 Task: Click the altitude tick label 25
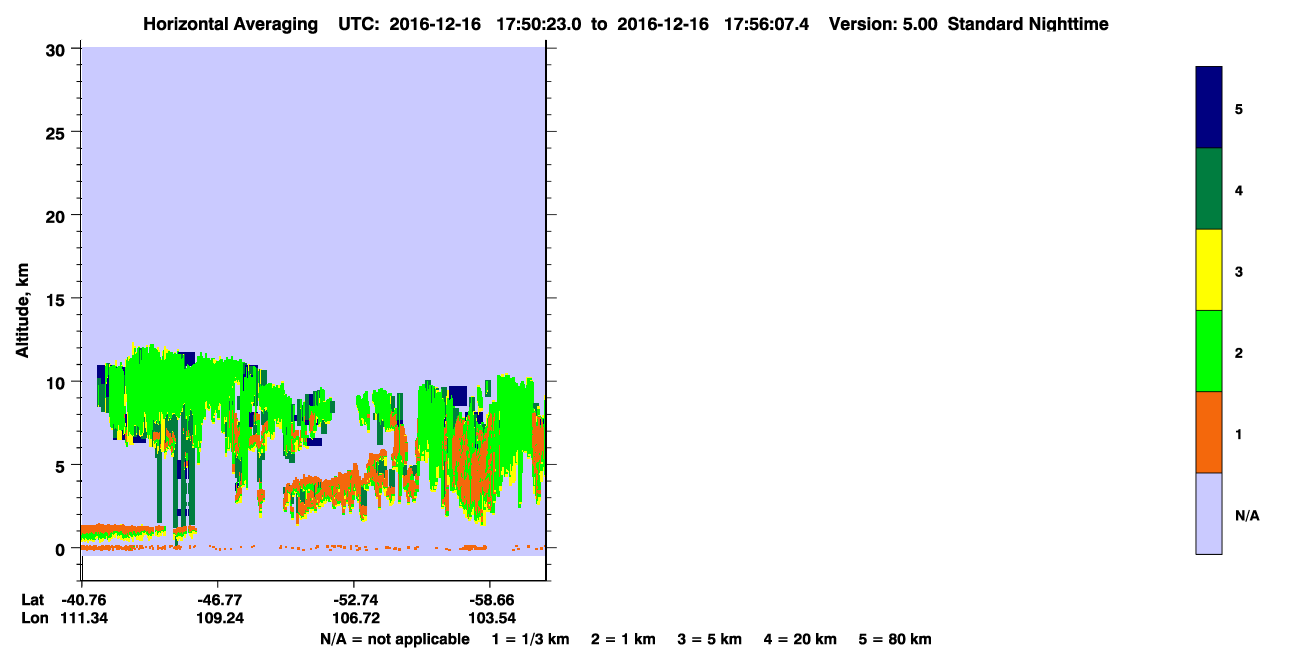(57, 132)
